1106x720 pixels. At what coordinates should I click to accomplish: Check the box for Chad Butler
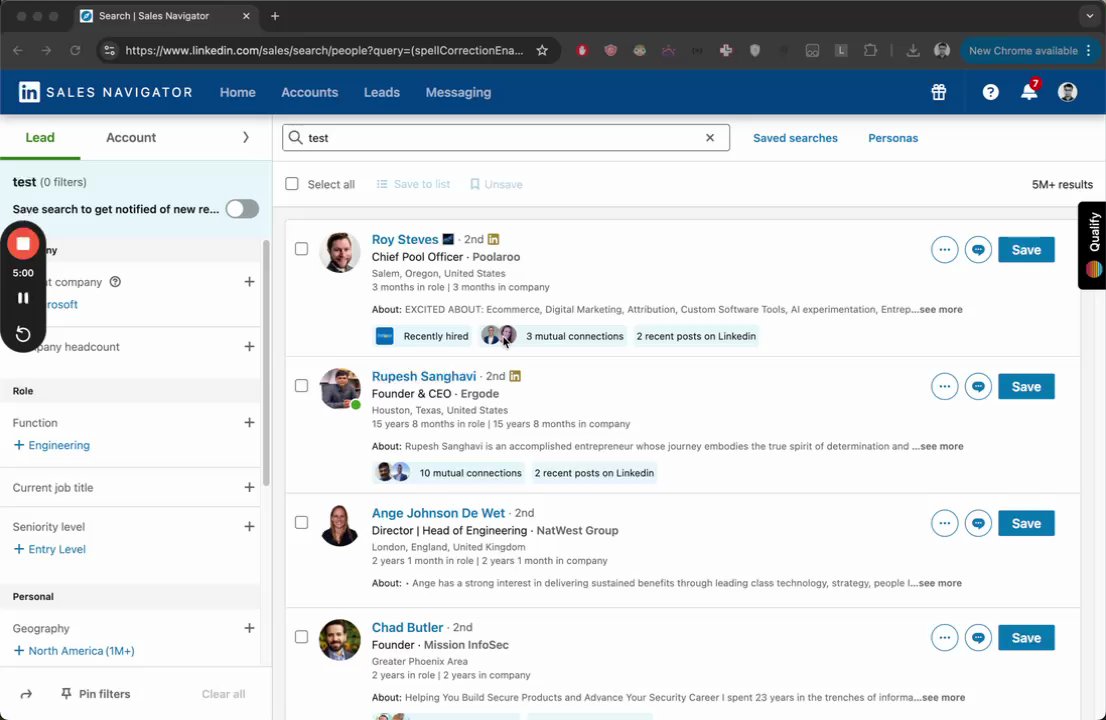pyautogui.click(x=301, y=637)
